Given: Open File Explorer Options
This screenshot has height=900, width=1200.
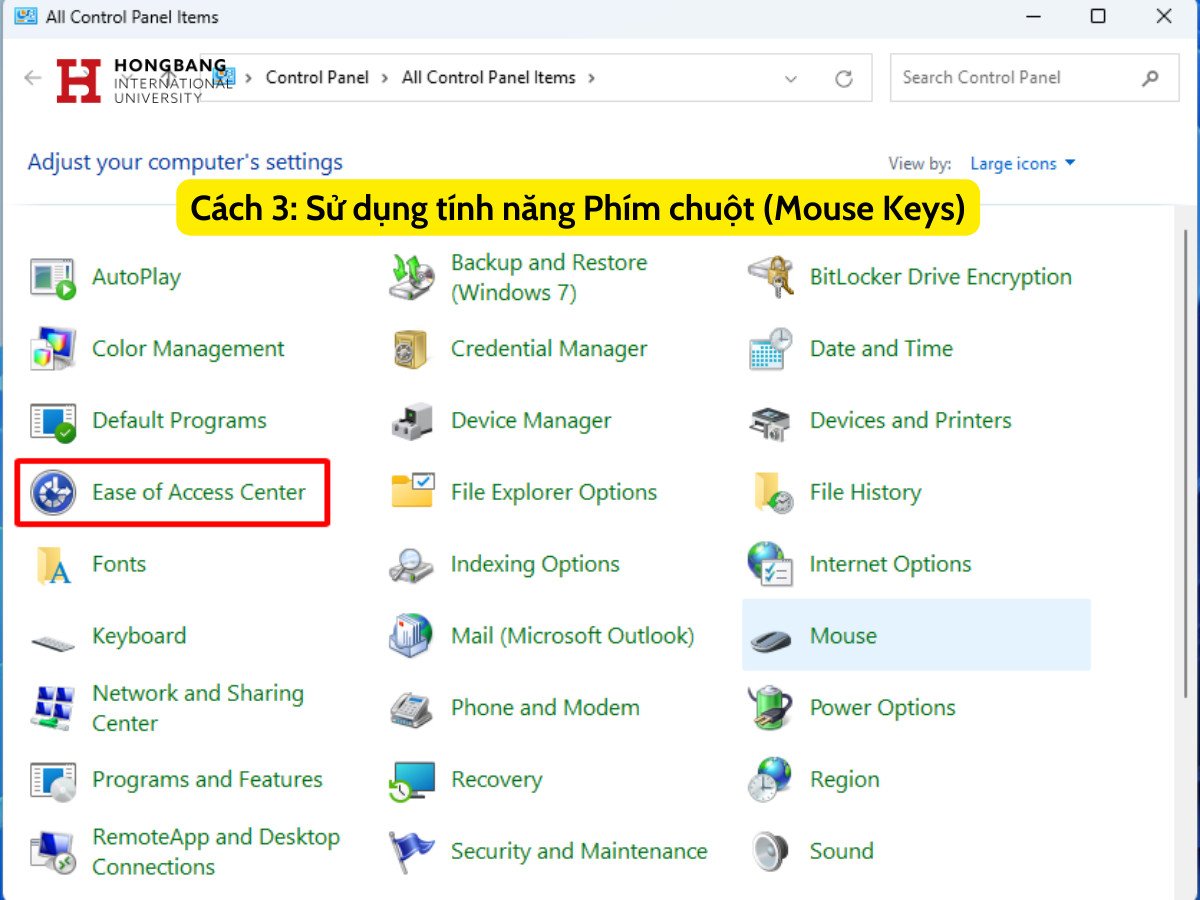Looking at the screenshot, I should coord(554,492).
